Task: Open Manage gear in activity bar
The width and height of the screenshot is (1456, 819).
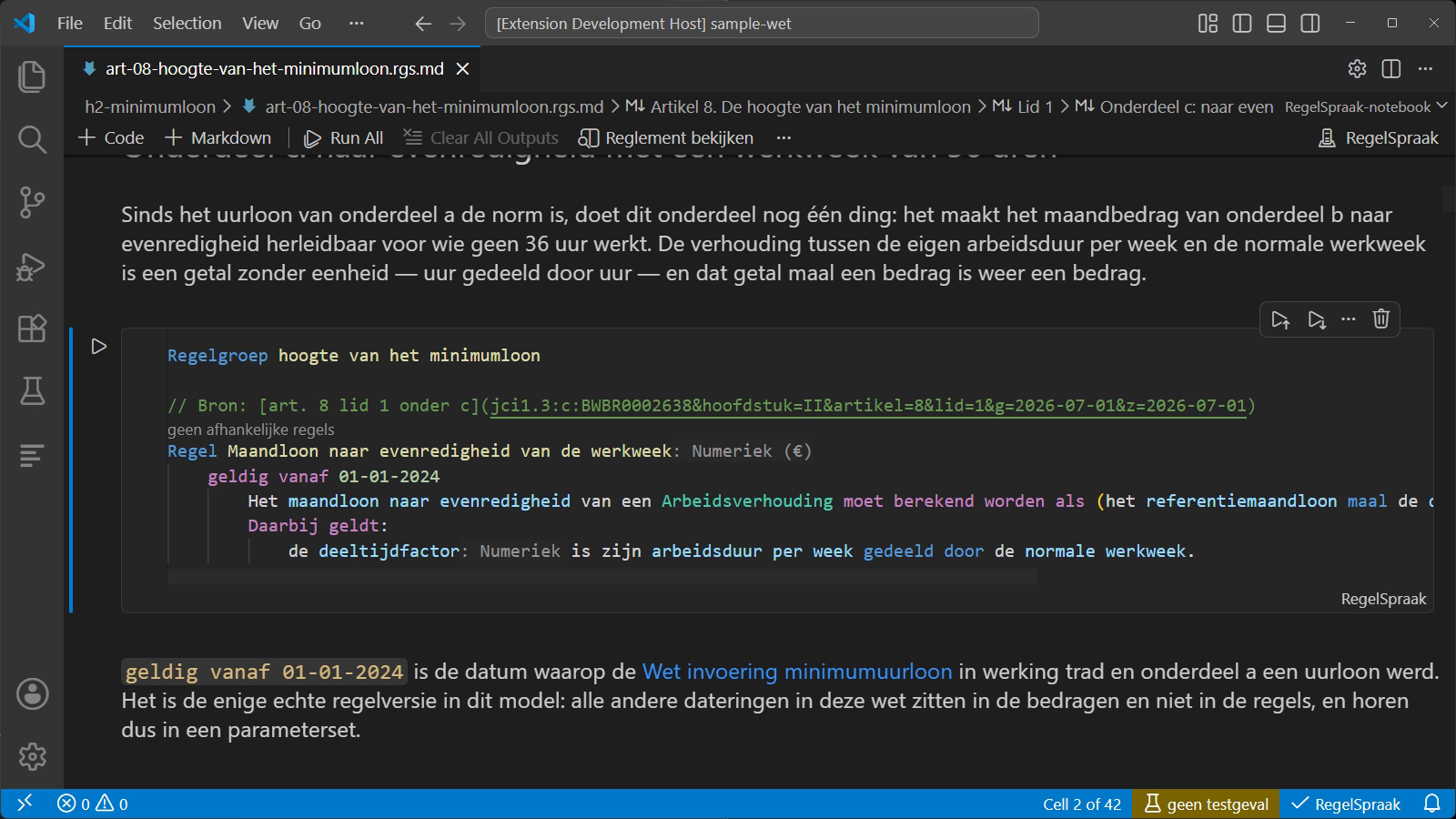Action: click(x=32, y=756)
